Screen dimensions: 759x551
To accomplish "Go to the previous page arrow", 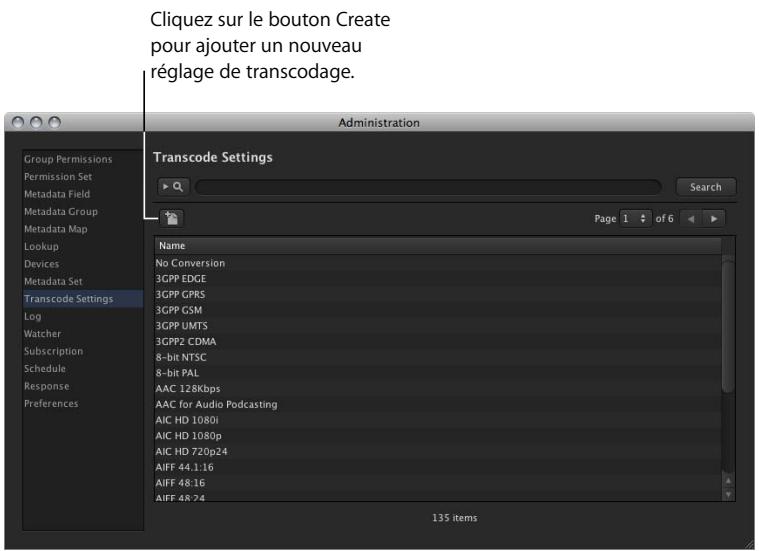I will (x=691, y=219).
